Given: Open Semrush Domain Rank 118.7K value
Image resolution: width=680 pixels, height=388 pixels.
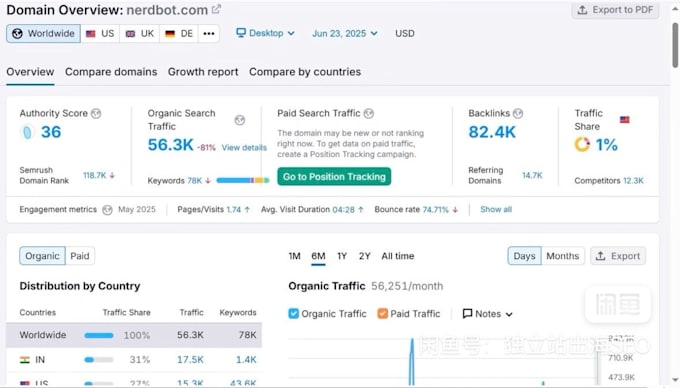Looking at the screenshot, I should point(95,176).
